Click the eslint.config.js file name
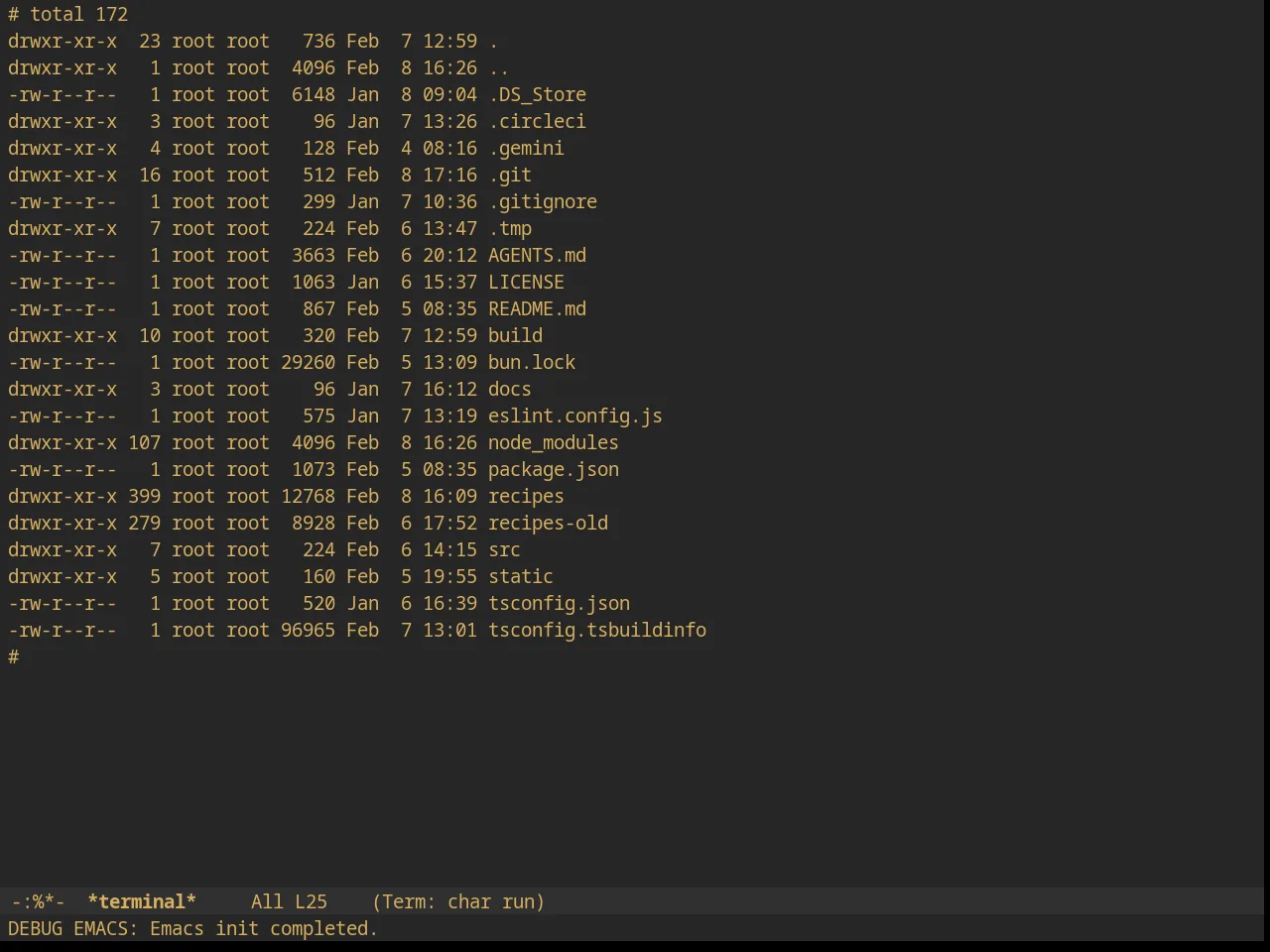The height and width of the screenshot is (952, 1270). 575,416
